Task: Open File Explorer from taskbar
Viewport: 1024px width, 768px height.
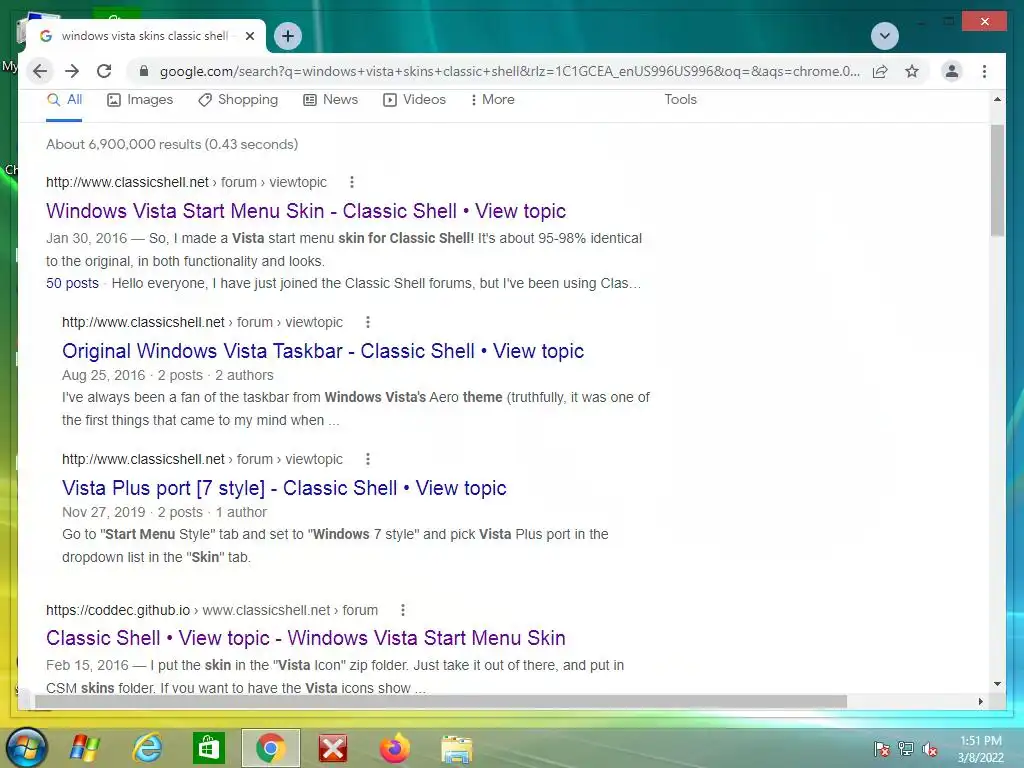Action: coord(456,748)
